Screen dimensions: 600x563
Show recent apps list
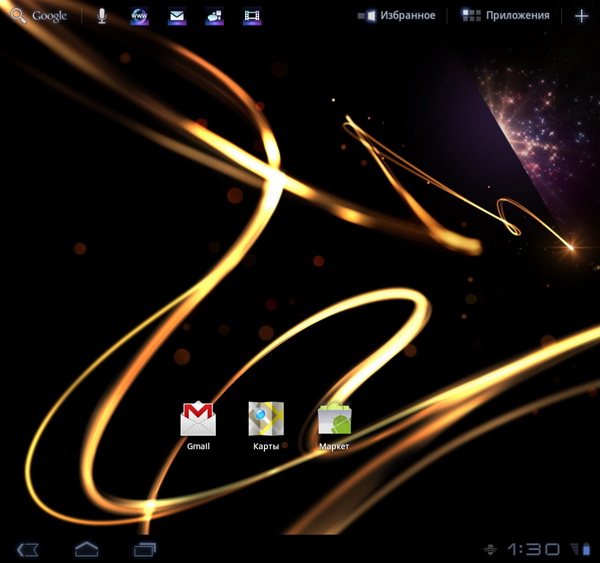click(x=146, y=549)
